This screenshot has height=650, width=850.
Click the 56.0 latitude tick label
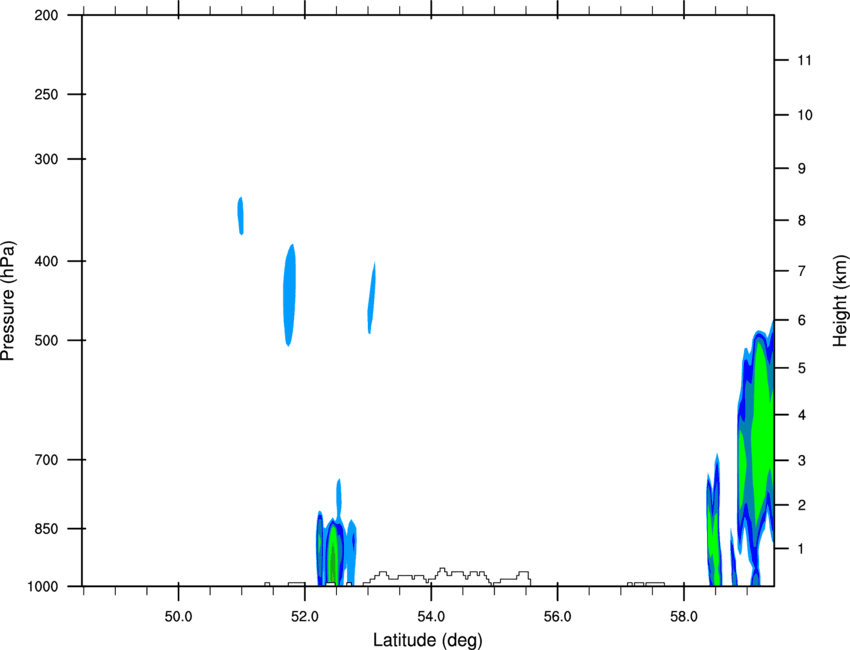point(557,617)
